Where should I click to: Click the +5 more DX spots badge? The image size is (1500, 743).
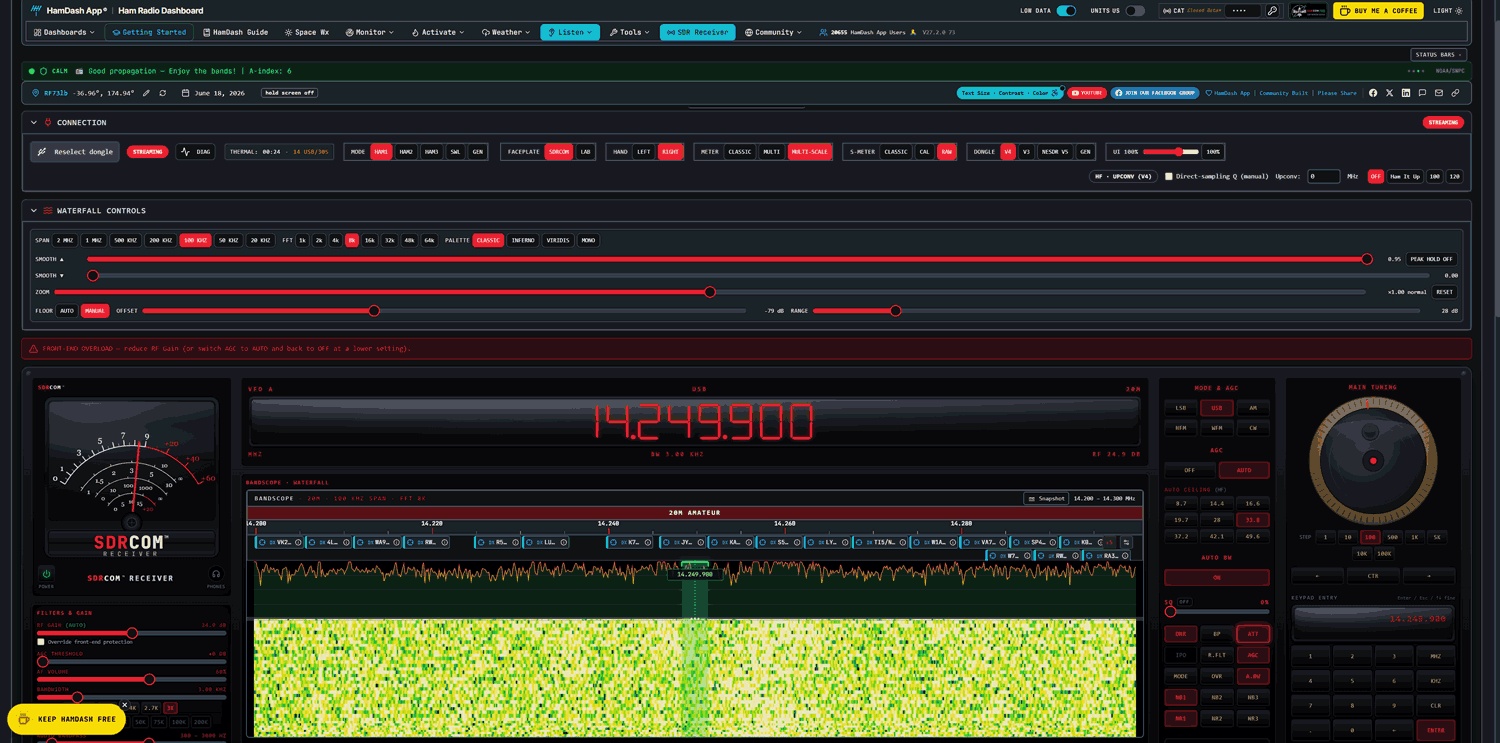tap(1110, 542)
